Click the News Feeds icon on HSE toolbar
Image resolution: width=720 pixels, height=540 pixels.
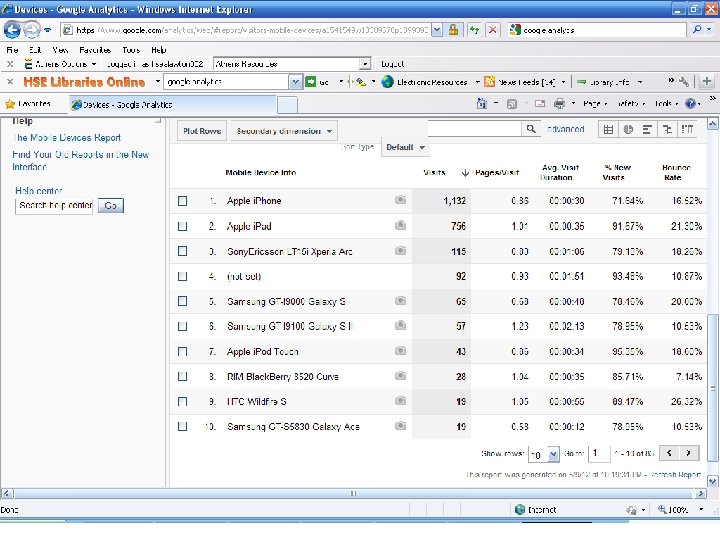click(489, 82)
